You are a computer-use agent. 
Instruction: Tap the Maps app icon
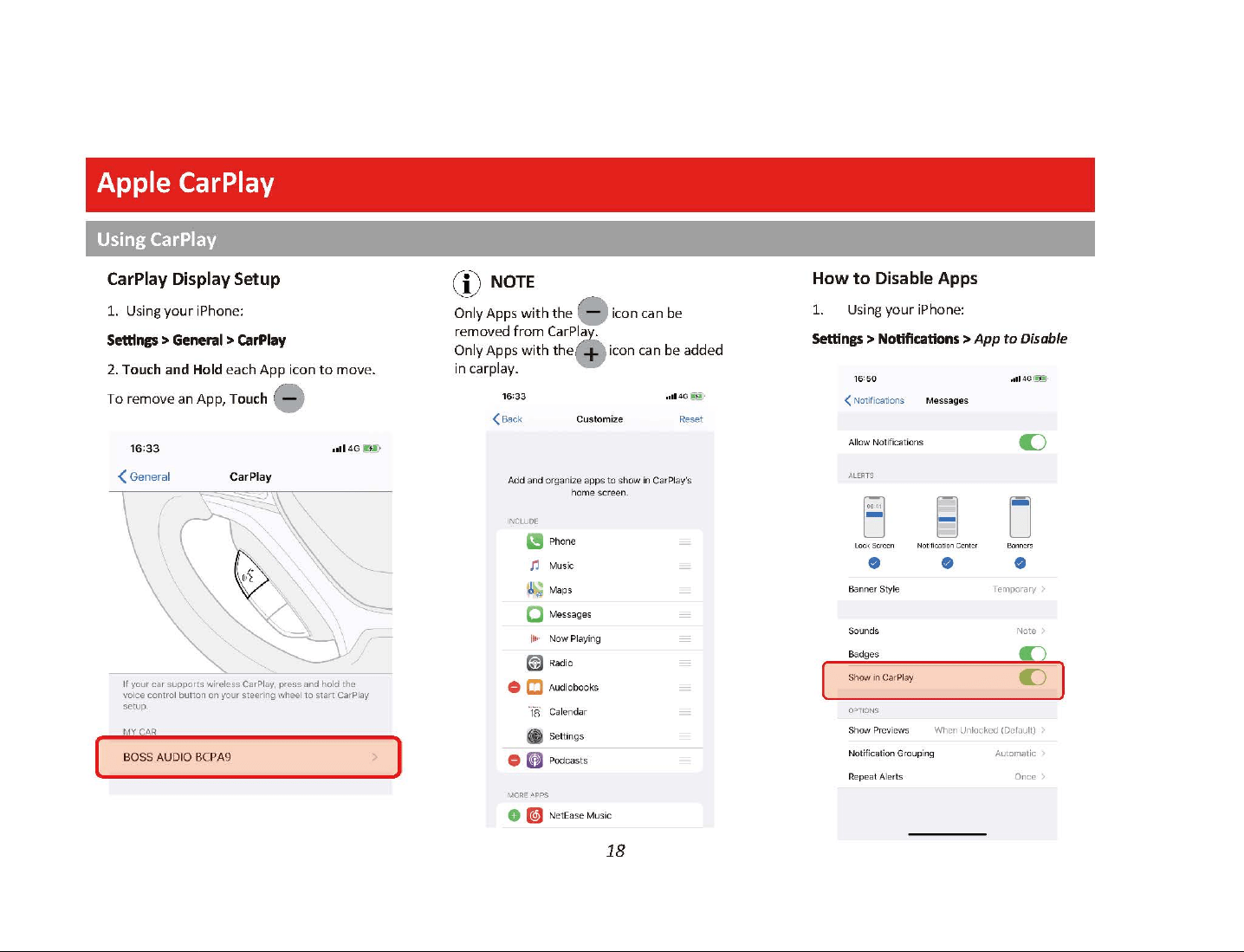535,590
